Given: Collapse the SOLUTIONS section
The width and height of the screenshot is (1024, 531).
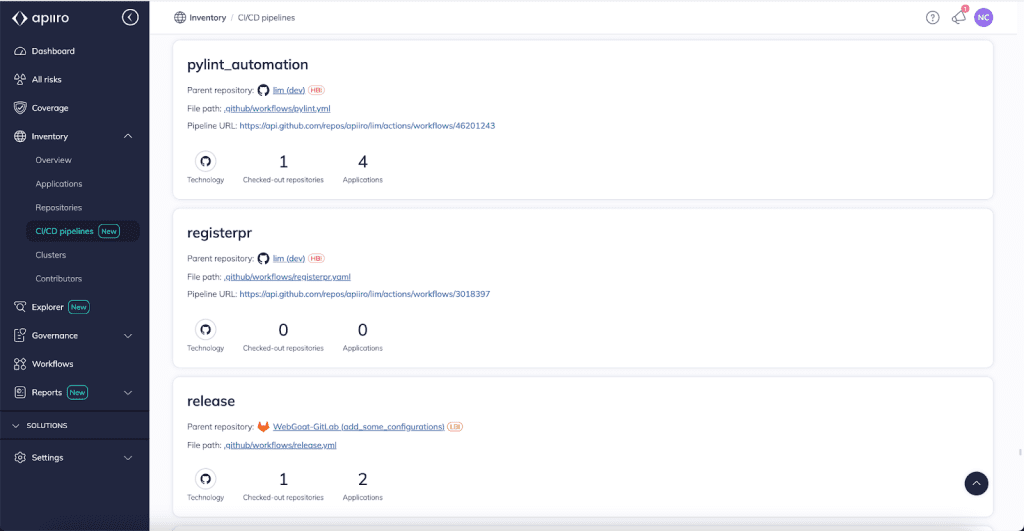Looking at the screenshot, I should (15, 426).
